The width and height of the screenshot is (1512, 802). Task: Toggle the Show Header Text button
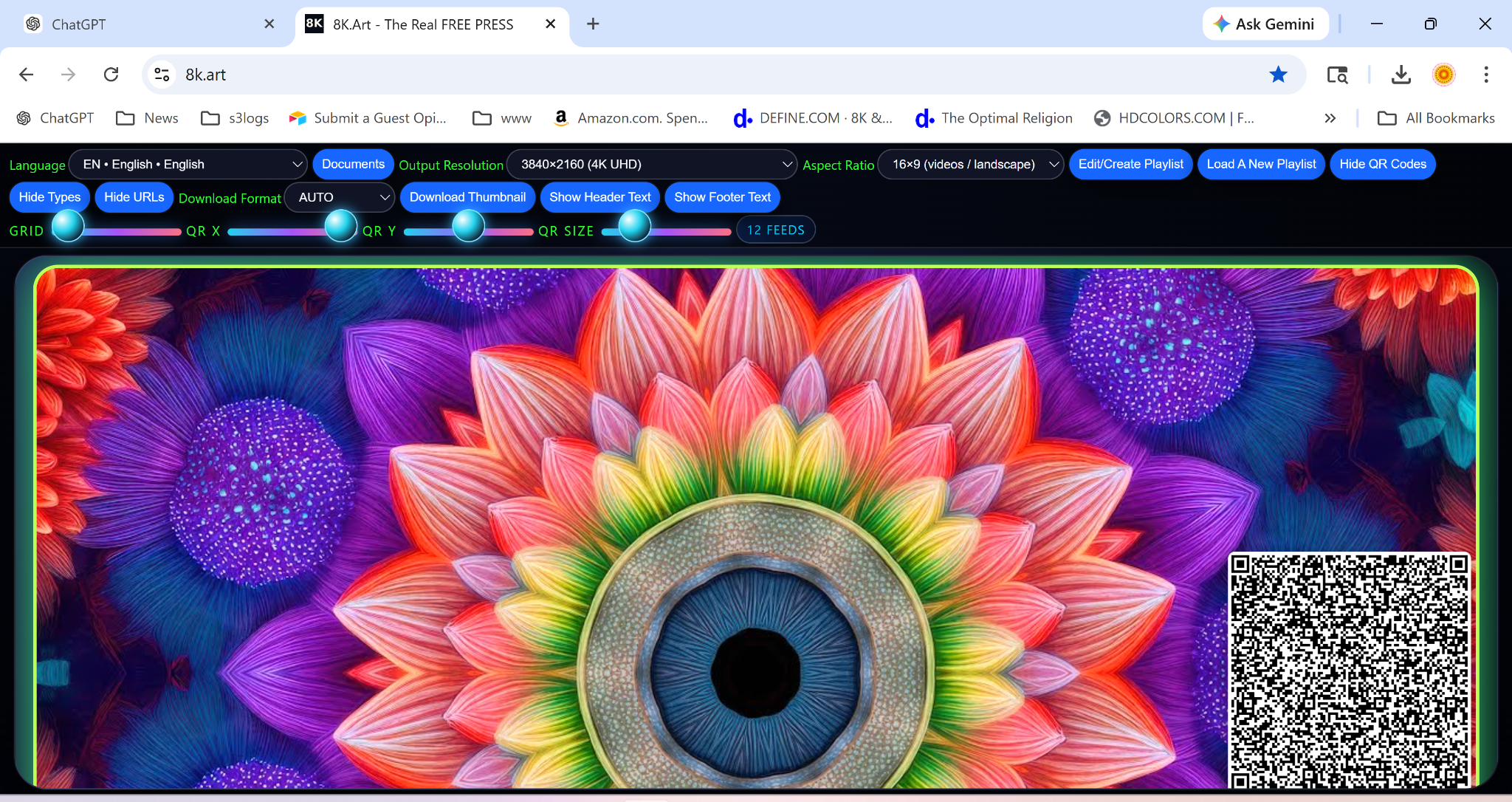tap(600, 197)
